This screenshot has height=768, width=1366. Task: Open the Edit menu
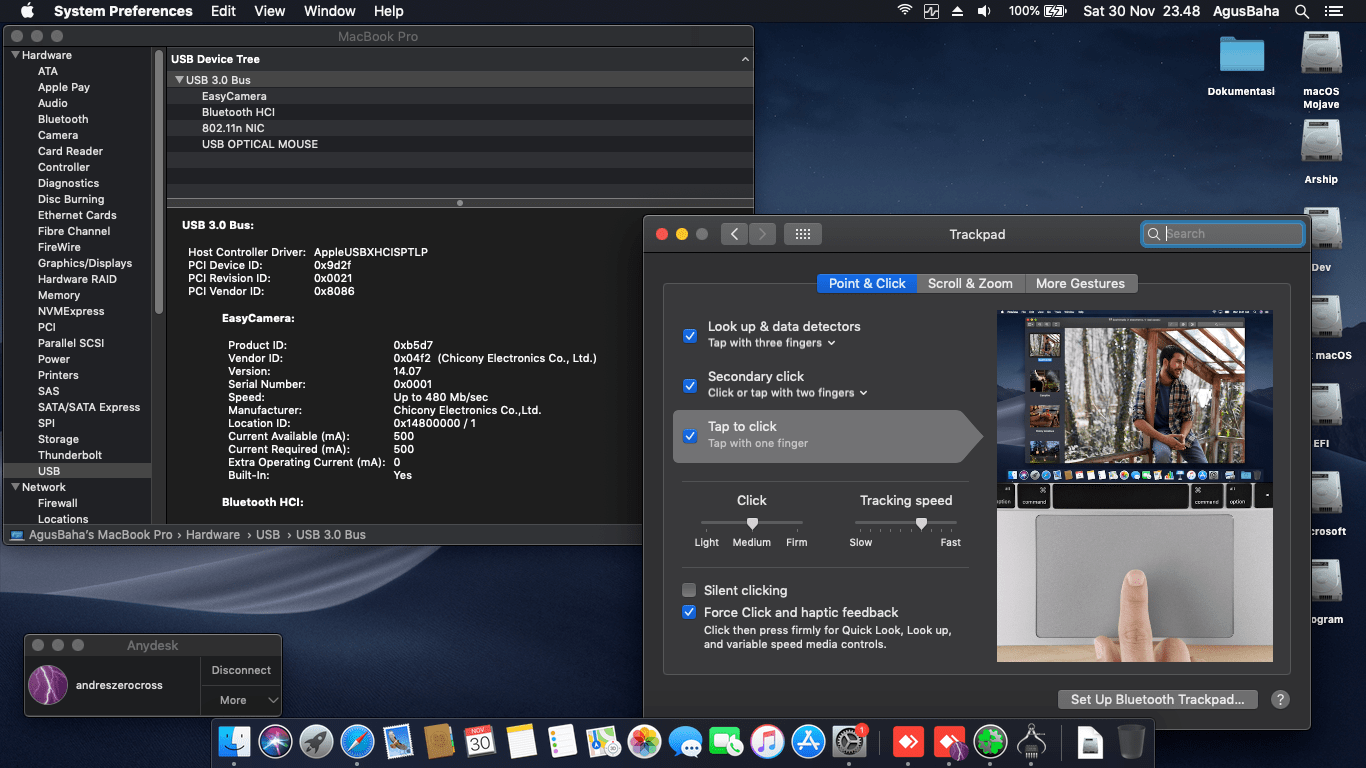(x=223, y=11)
